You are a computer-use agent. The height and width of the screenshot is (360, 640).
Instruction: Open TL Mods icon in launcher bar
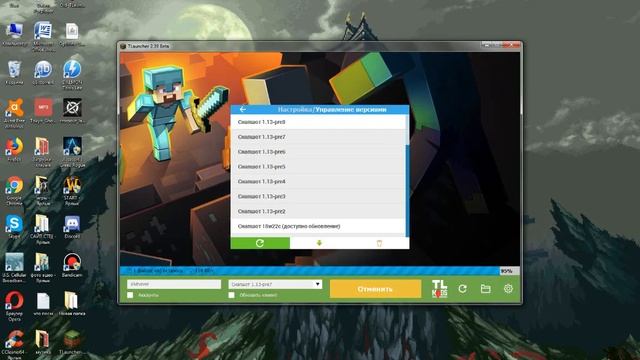pos(439,289)
